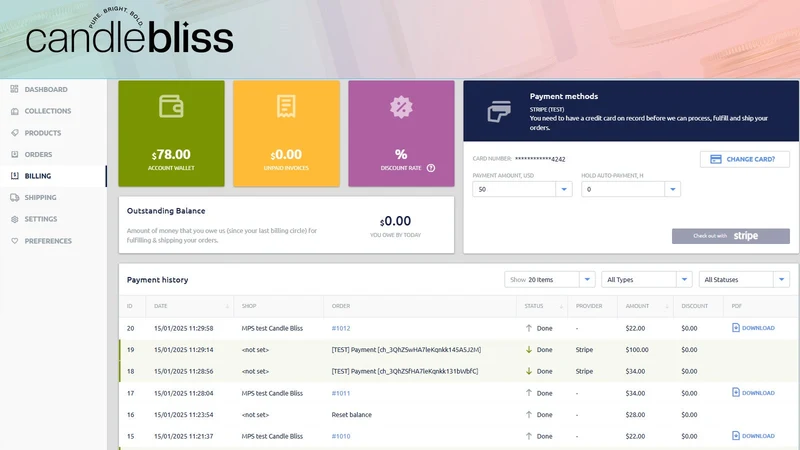Image resolution: width=800 pixels, height=450 pixels.
Task: Click the Billing invoice icon
Action: (x=14, y=176)
